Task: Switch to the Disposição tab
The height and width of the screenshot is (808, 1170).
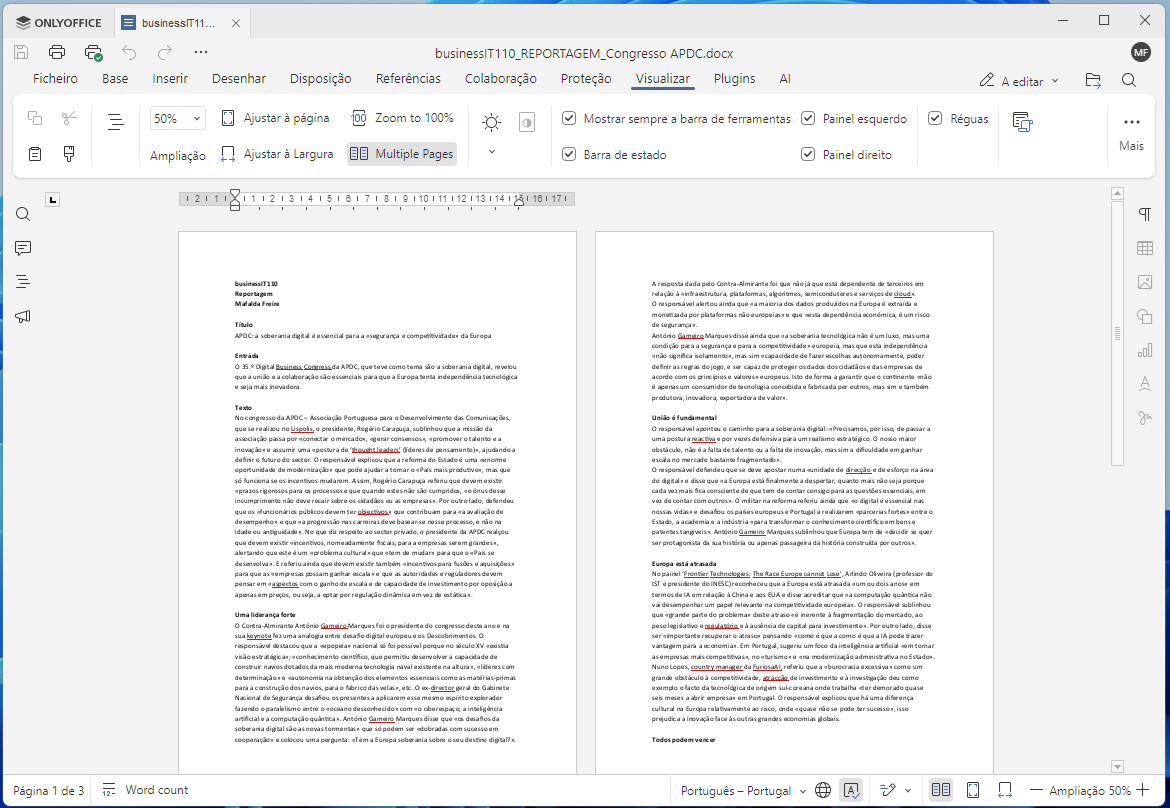Action: tap(320, 78)
